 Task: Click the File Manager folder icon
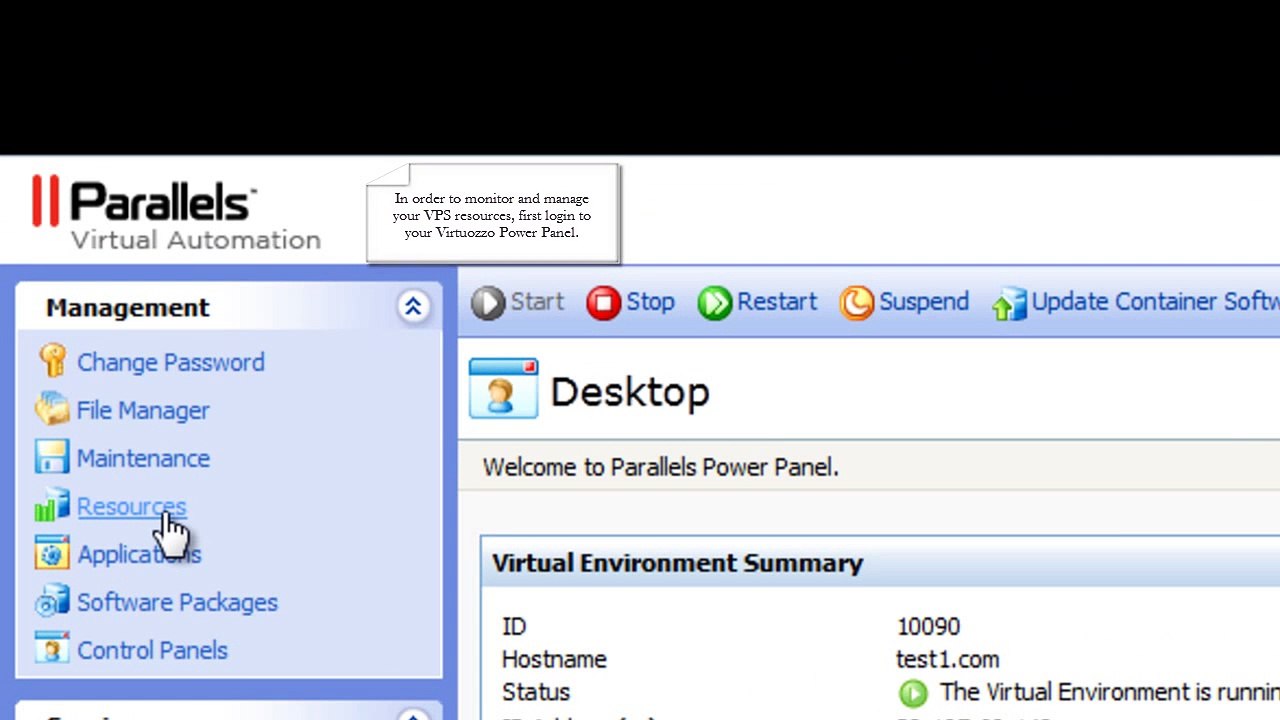[52, 409]
